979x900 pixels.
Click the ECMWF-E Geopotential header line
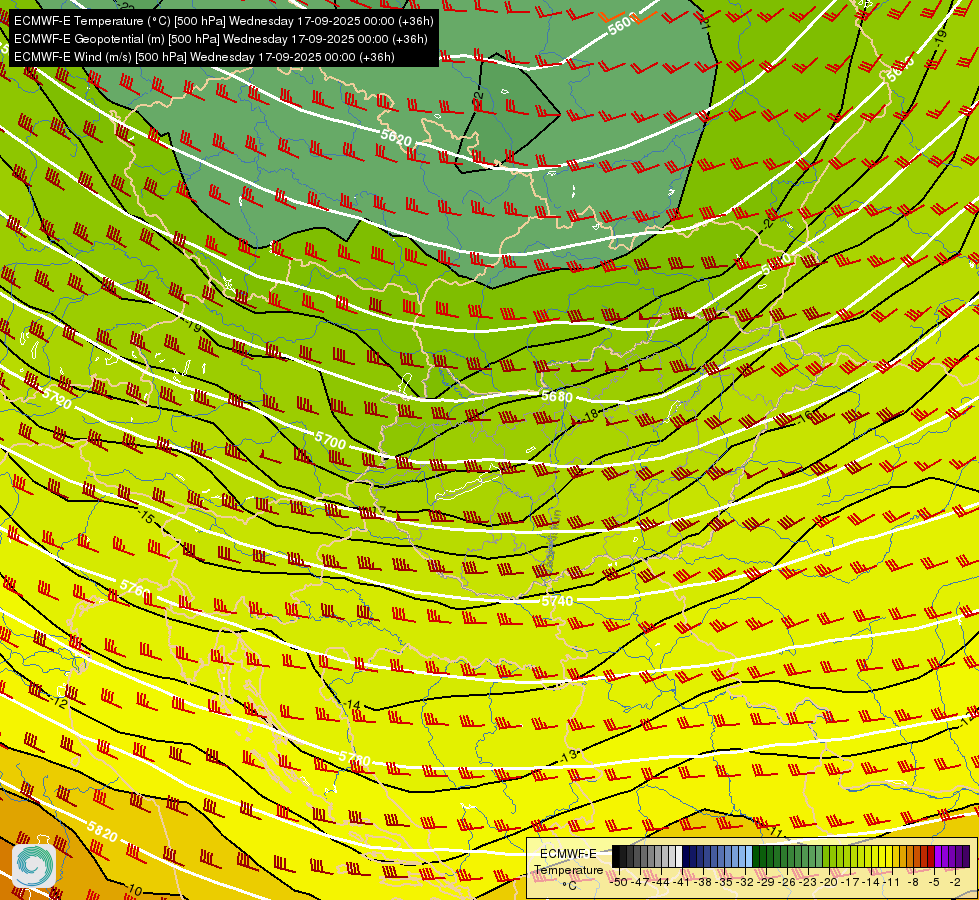pyautogui.click(x=220, y=39)
